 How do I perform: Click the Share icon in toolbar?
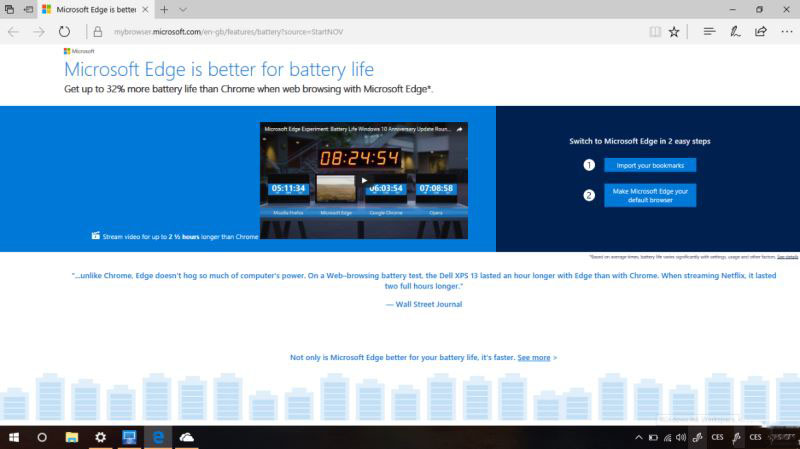point(761,31)
